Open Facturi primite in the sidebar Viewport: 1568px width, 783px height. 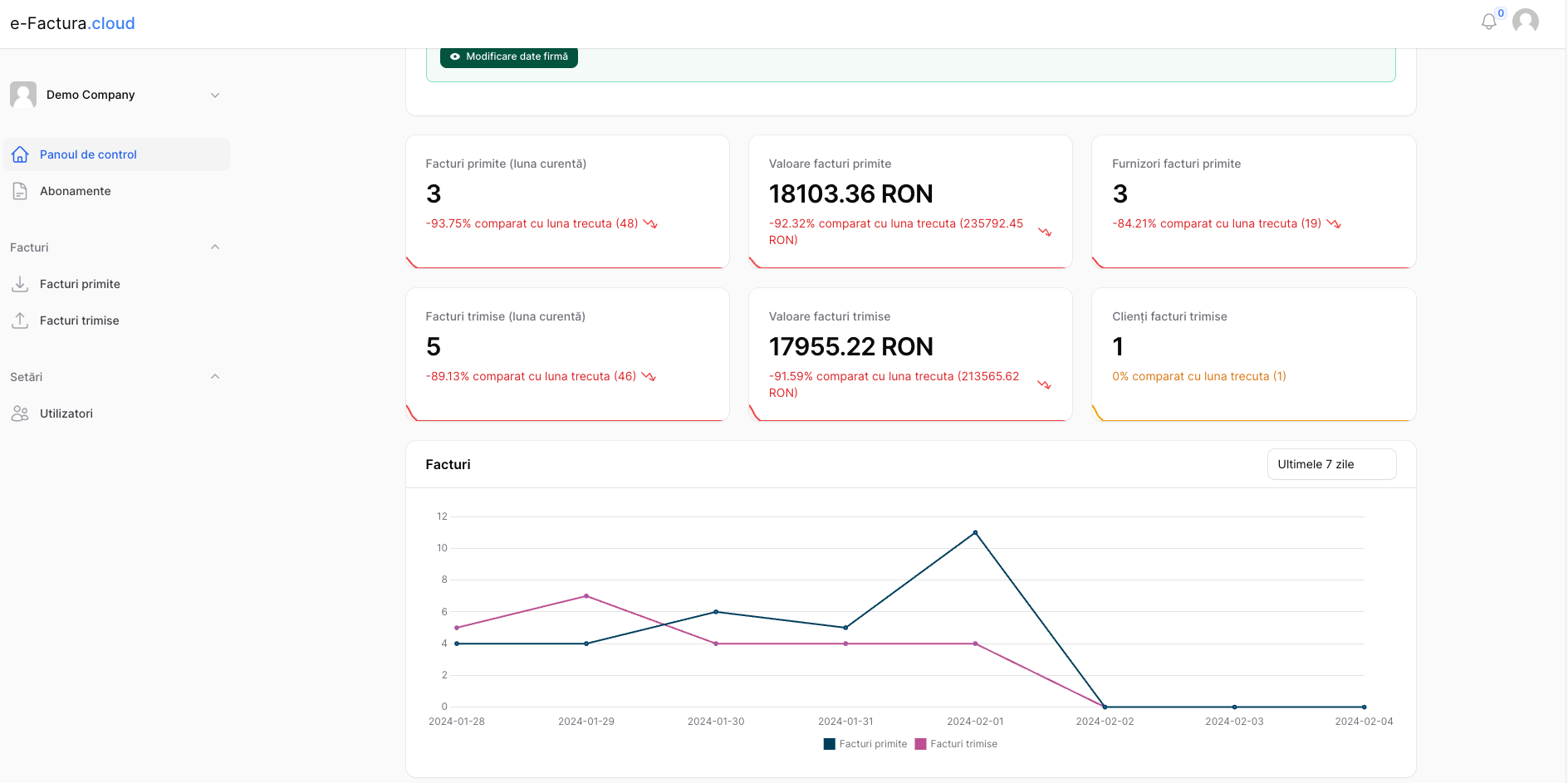tap(117, 284)
